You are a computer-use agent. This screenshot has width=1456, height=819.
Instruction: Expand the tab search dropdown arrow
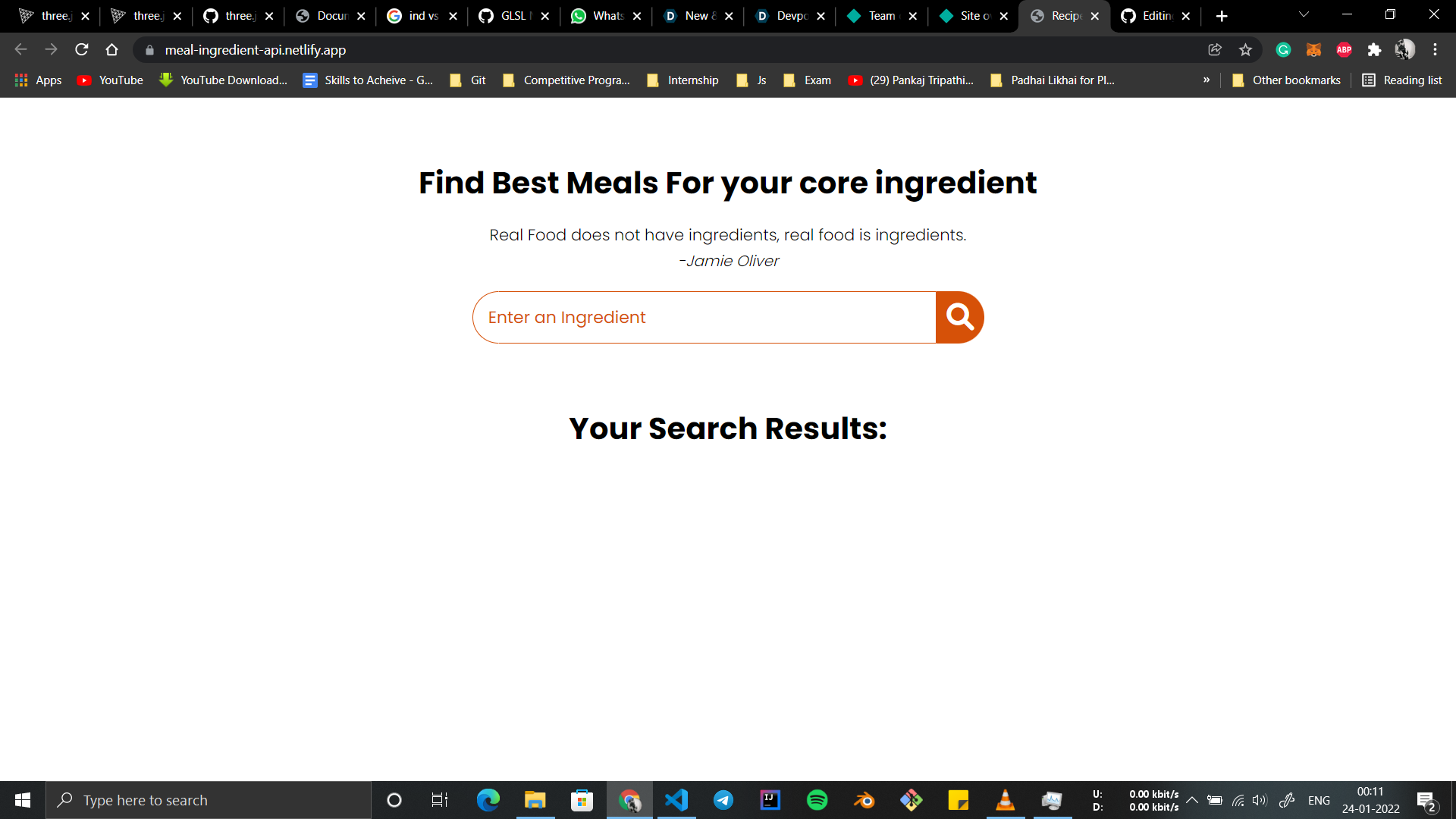pyautogui.click(x=1304, y=15)
